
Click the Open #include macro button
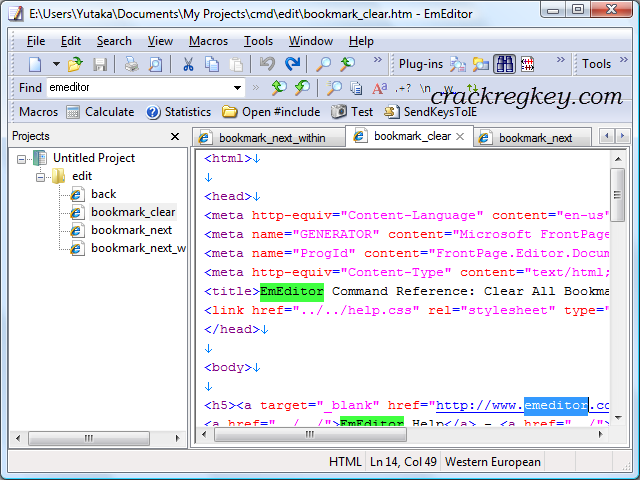point(271,112)
